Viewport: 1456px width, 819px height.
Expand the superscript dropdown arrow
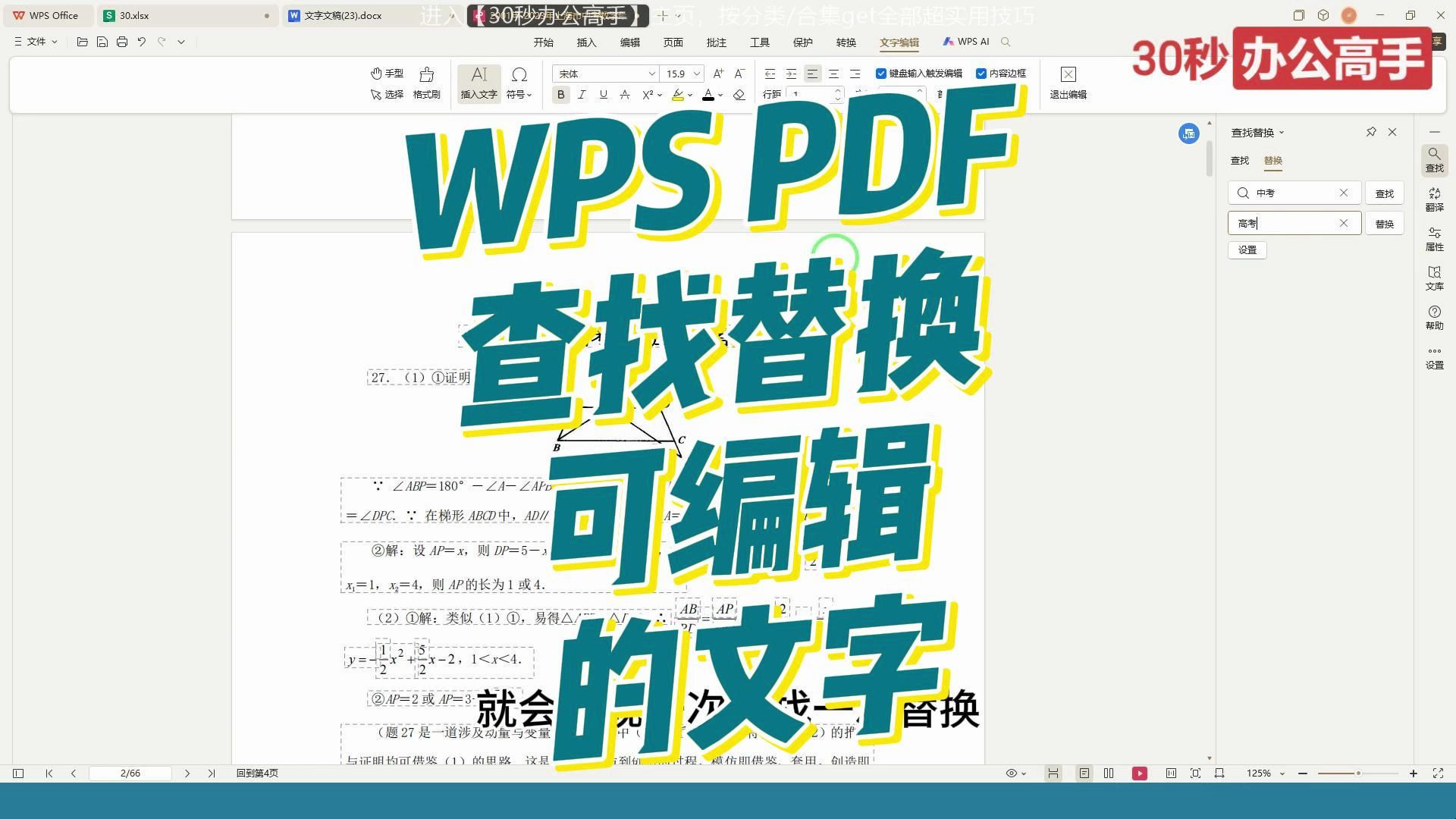tap(660, 95)
